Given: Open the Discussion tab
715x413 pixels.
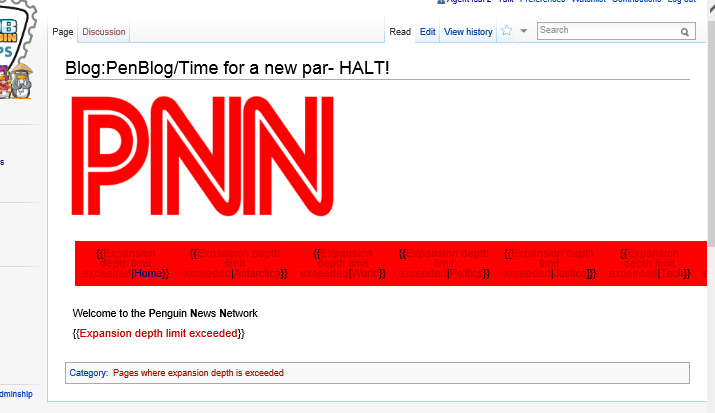Looking at the screenshot, I should pos(104,32).
